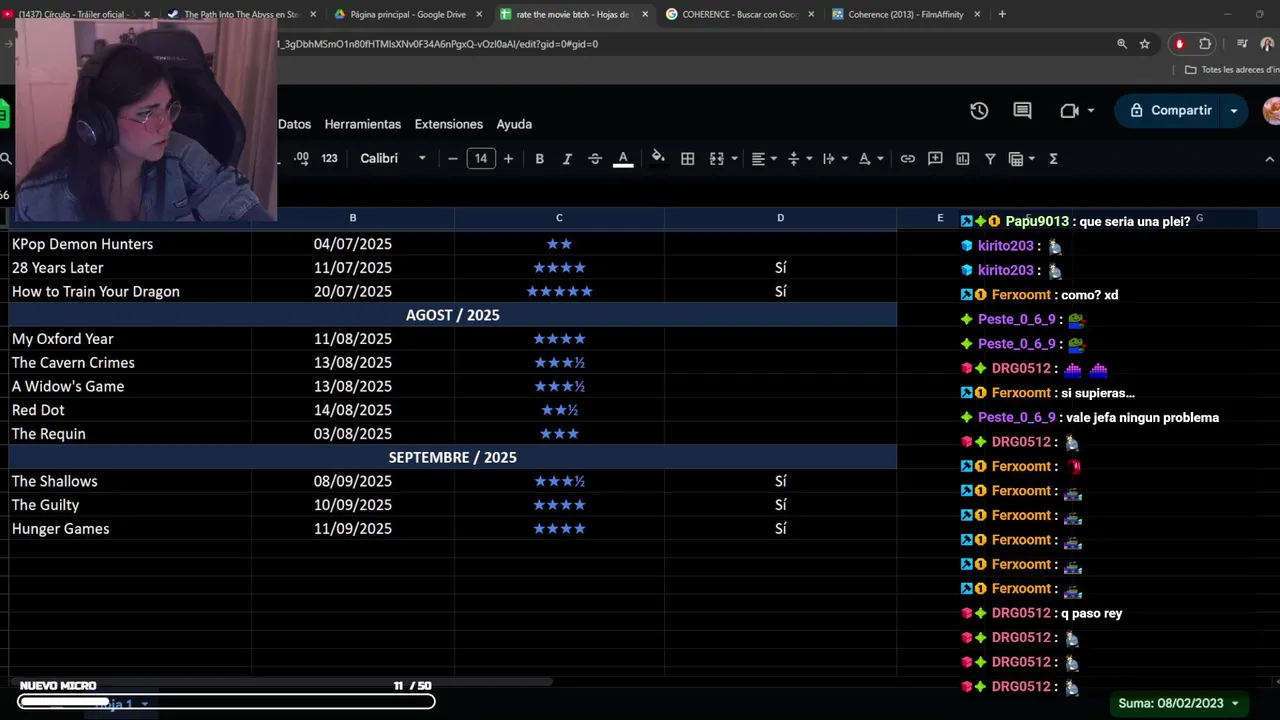This screenshot has height=720, width=1280.
Task: Open the comments panel icon
Action: click(1022, 111)
